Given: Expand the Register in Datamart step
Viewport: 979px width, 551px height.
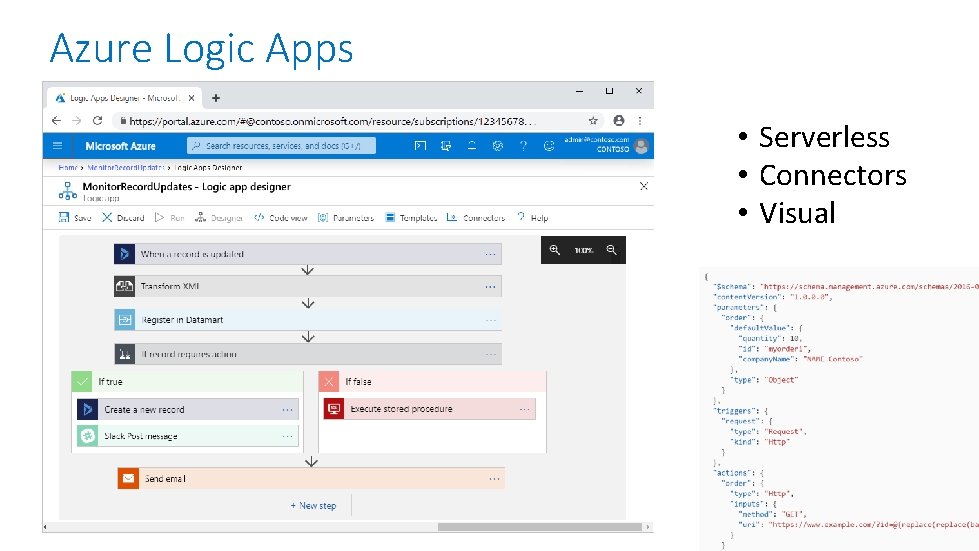Looking at the screenshot, I should pos(308,319).
